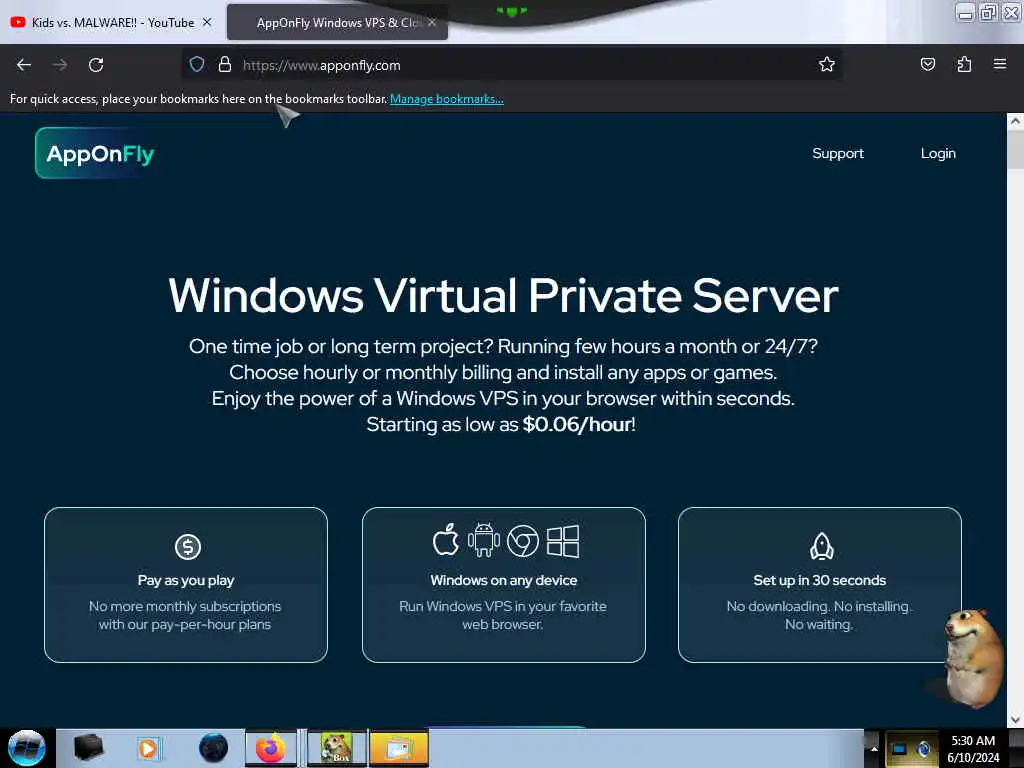Click the Android robot icon
Screen dimensions: 1024x768
(x=483, y=540)
